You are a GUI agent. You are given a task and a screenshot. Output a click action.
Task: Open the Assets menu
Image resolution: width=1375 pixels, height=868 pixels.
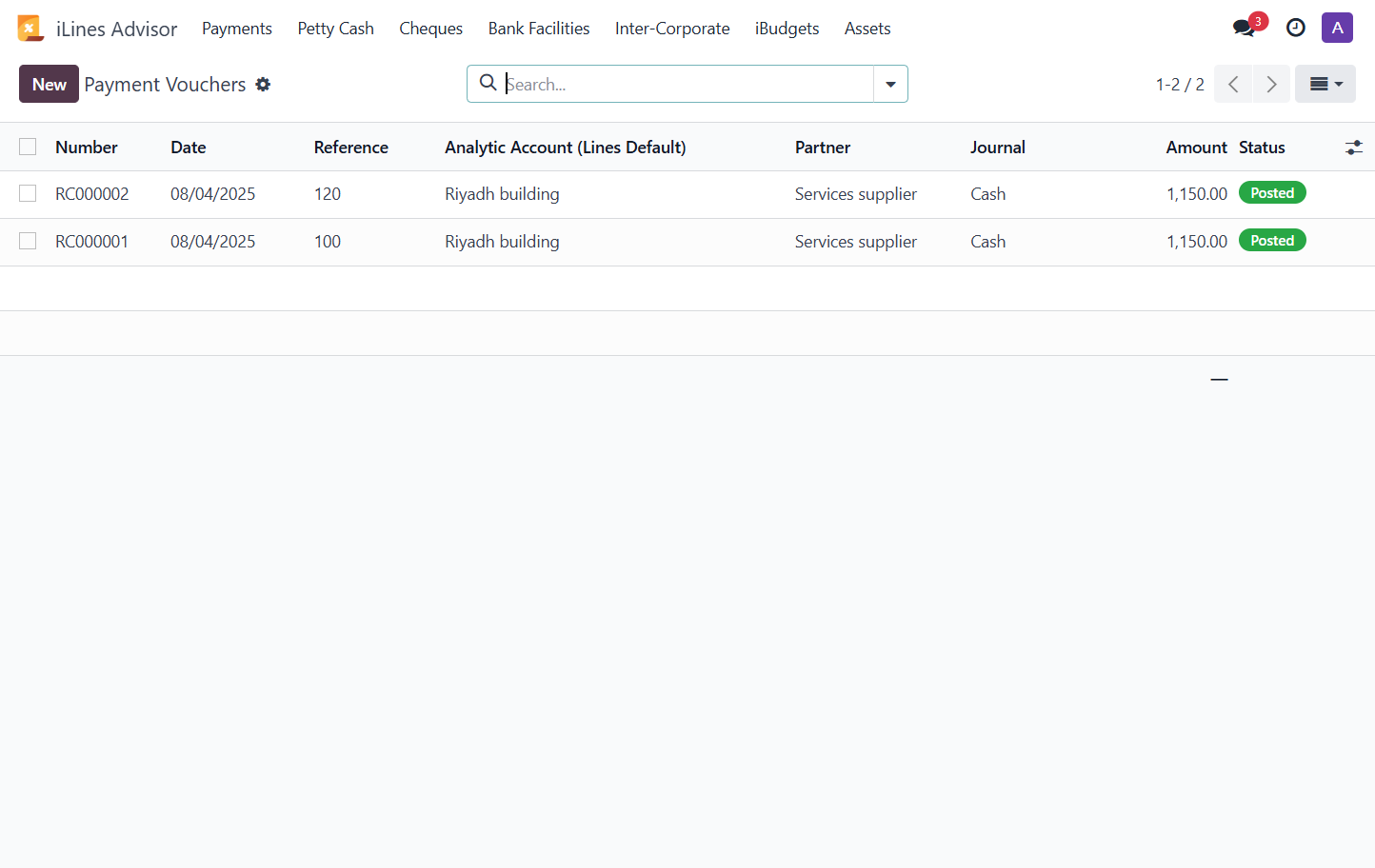(x=867, y=29)
